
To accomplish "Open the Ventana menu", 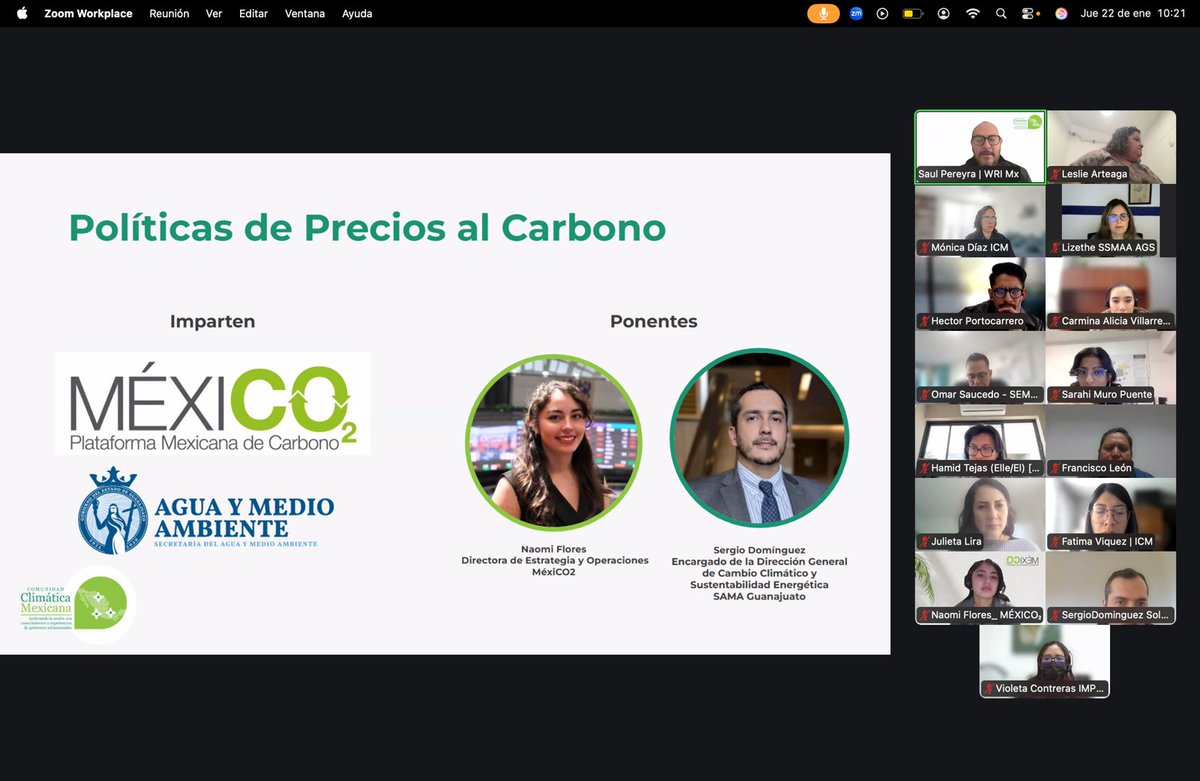I will [304, 13].
